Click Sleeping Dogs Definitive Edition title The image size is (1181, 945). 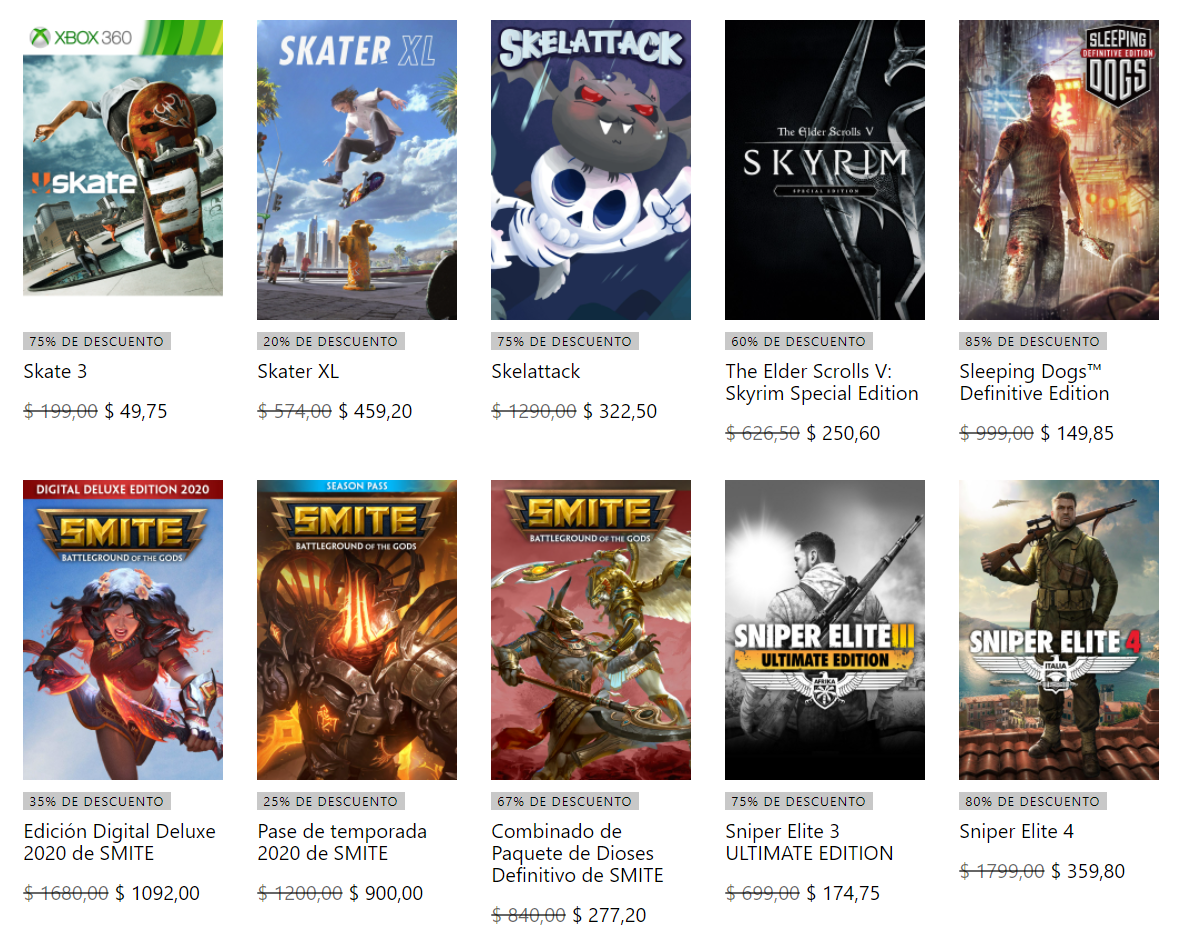point(1034,383)
